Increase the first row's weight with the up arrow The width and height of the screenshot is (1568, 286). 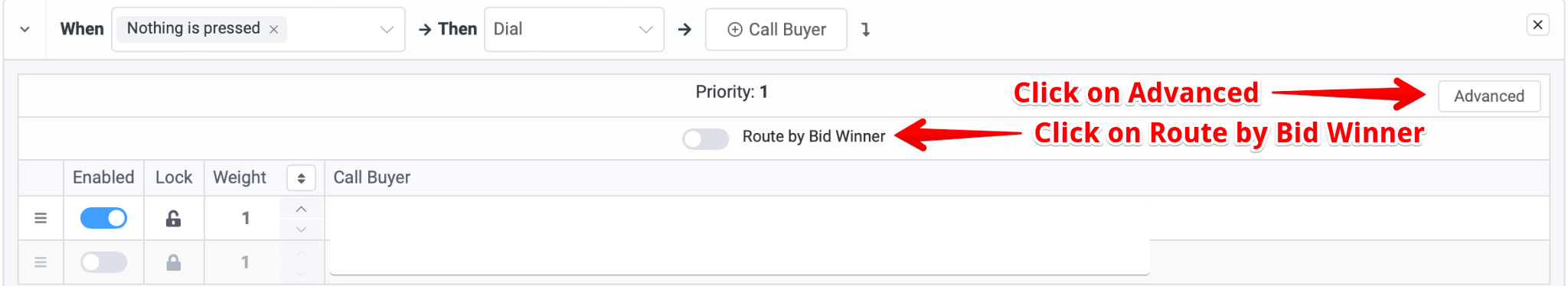[x=302, y=209]
